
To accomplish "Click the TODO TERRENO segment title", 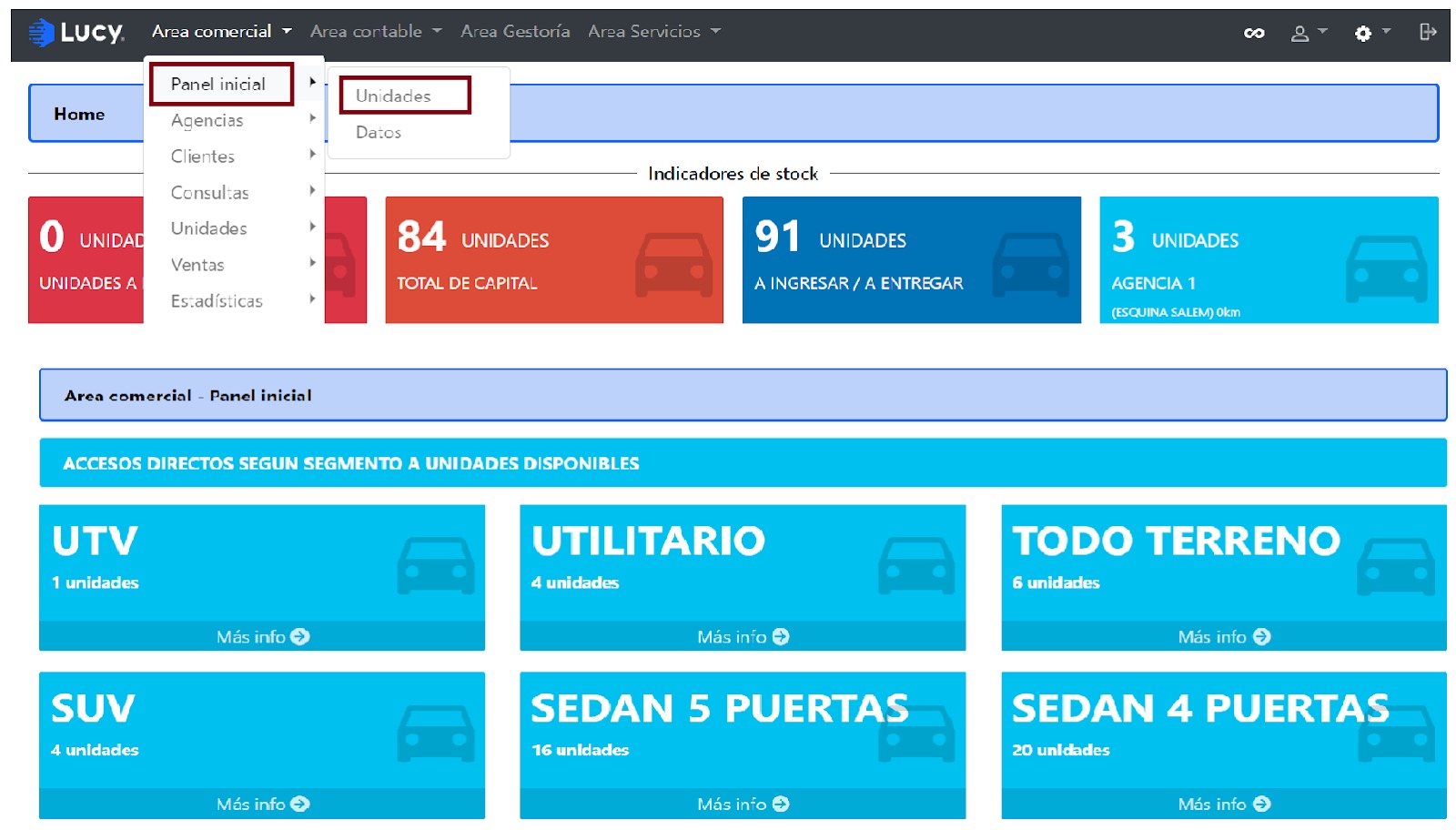I will click(1176, 542).
